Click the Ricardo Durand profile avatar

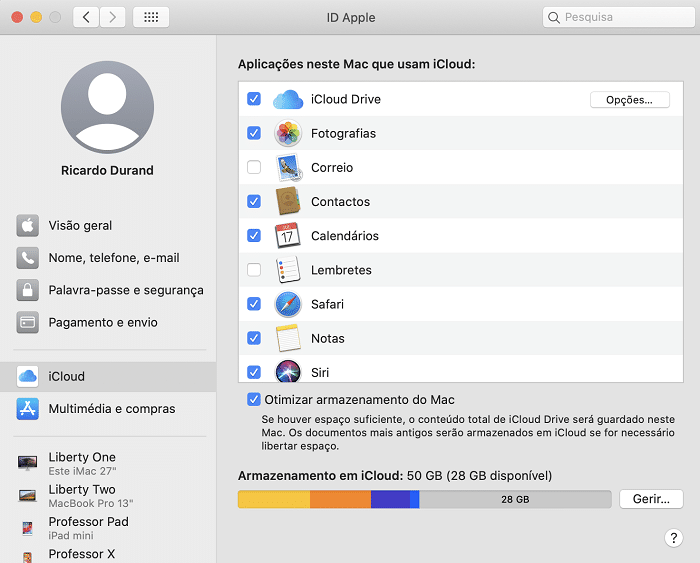108,107
